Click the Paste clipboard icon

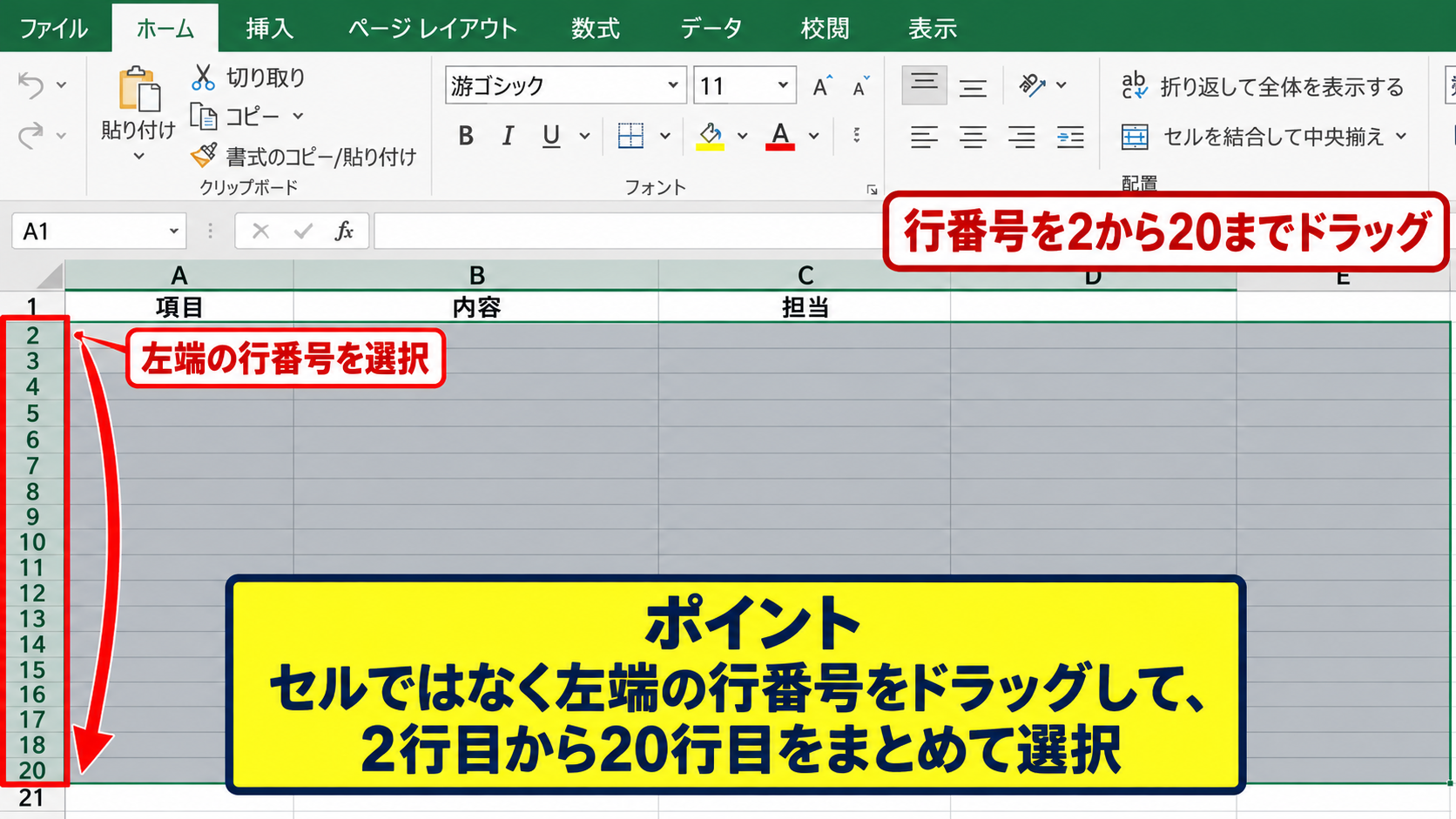[x=139, y=89]
